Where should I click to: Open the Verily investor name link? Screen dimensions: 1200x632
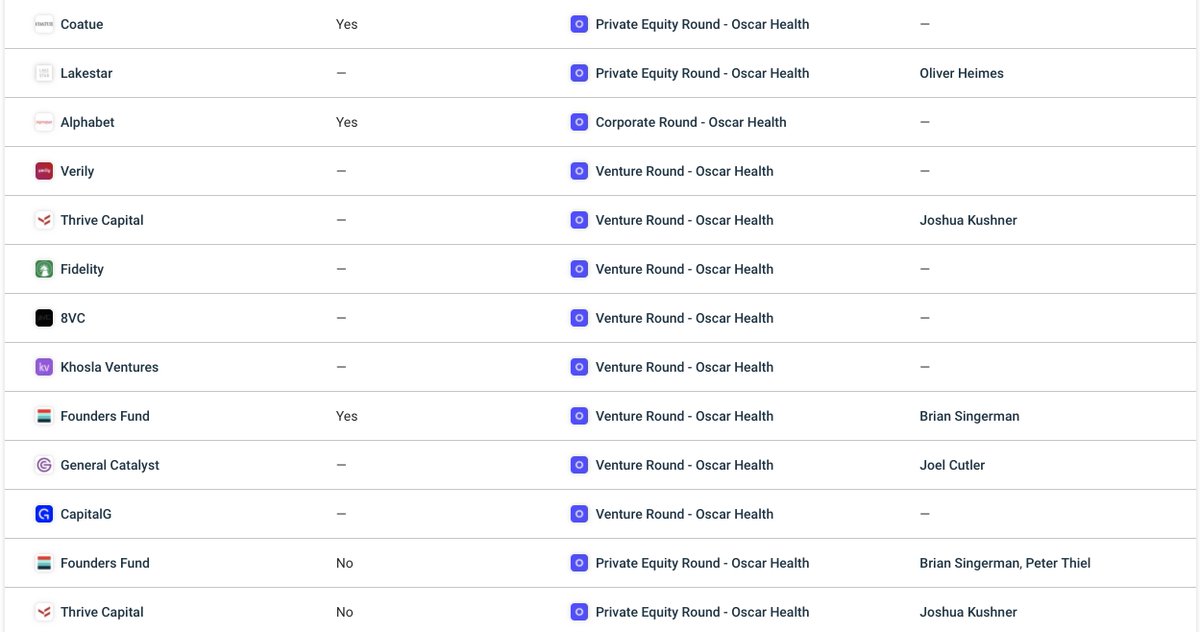tap(77, 171)
